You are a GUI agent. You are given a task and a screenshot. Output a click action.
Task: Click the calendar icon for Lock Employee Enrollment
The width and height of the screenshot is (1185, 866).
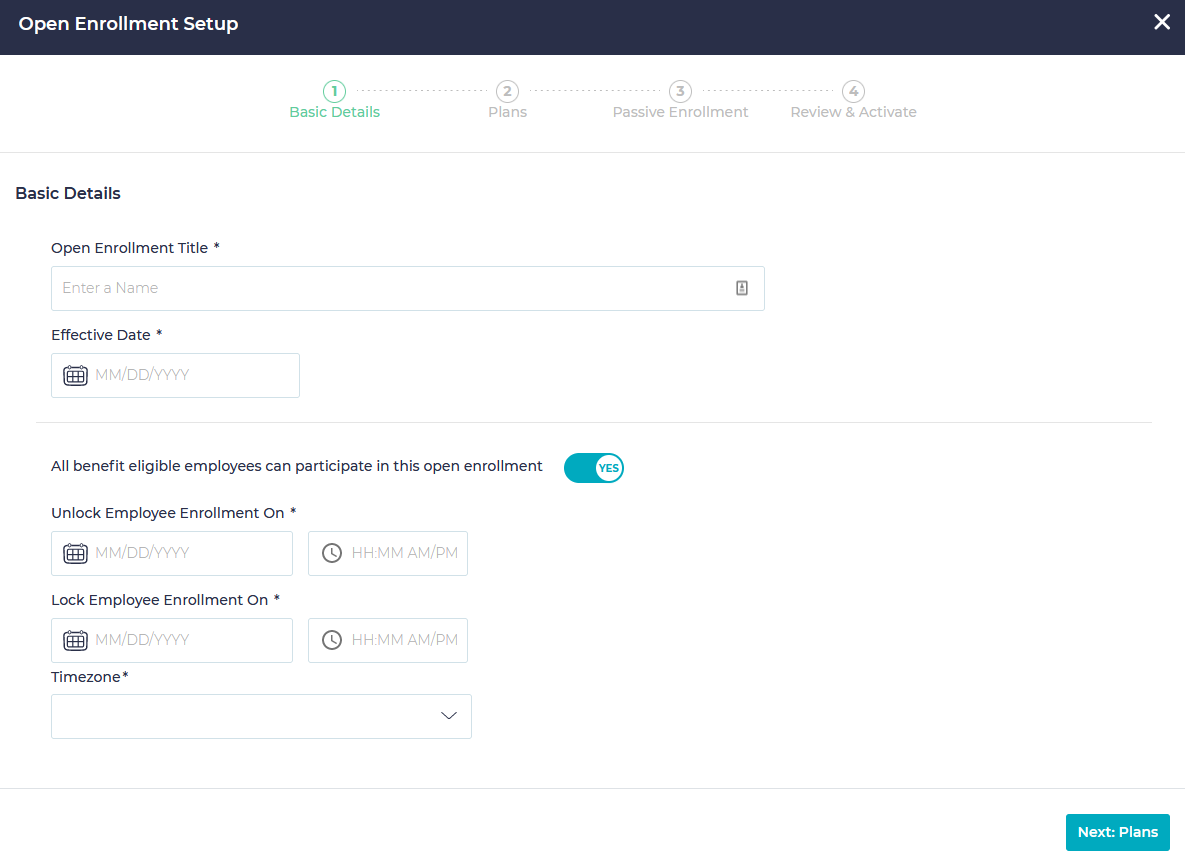tap(75, 640)
